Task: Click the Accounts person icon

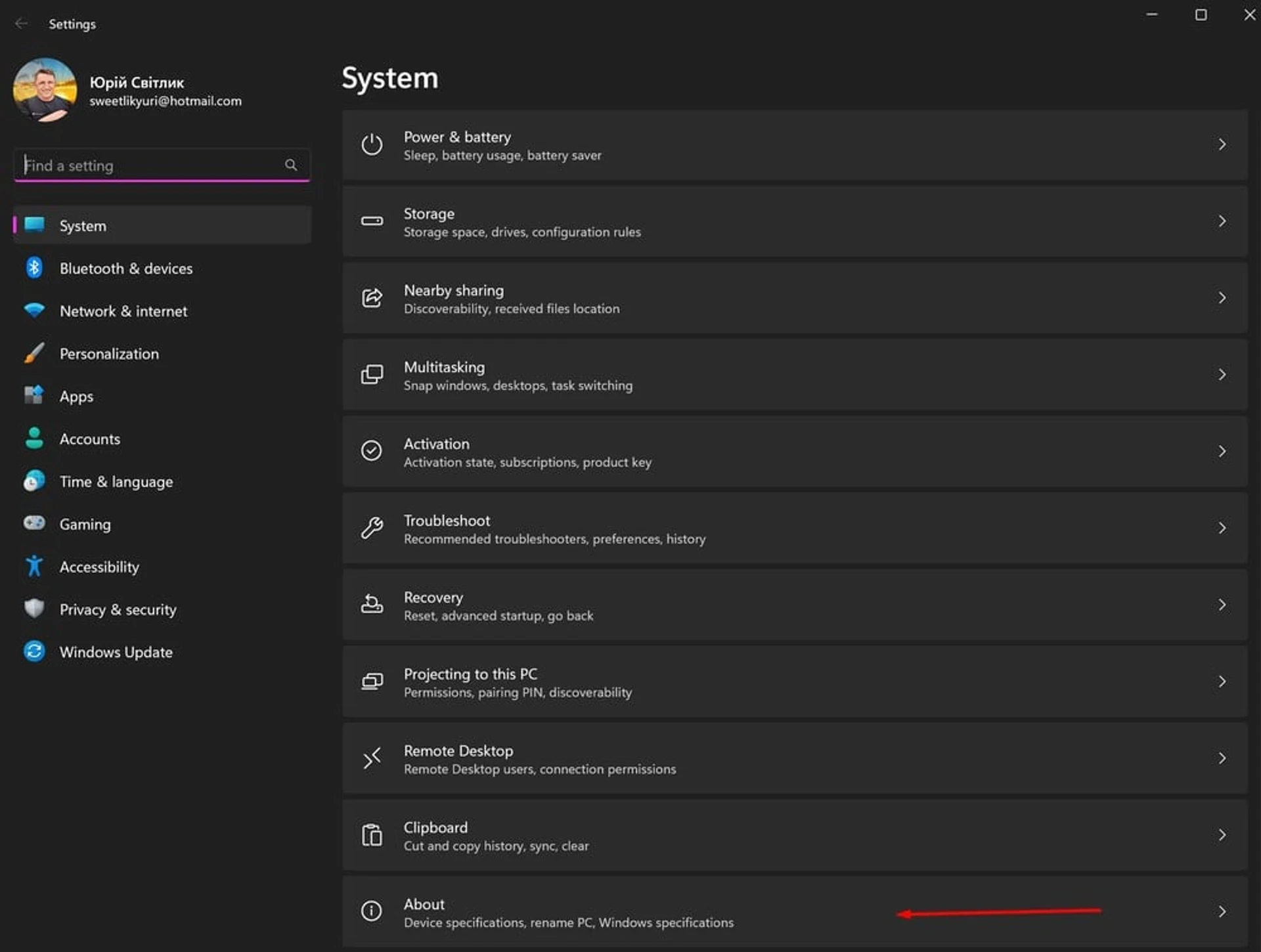Action: 34,438
